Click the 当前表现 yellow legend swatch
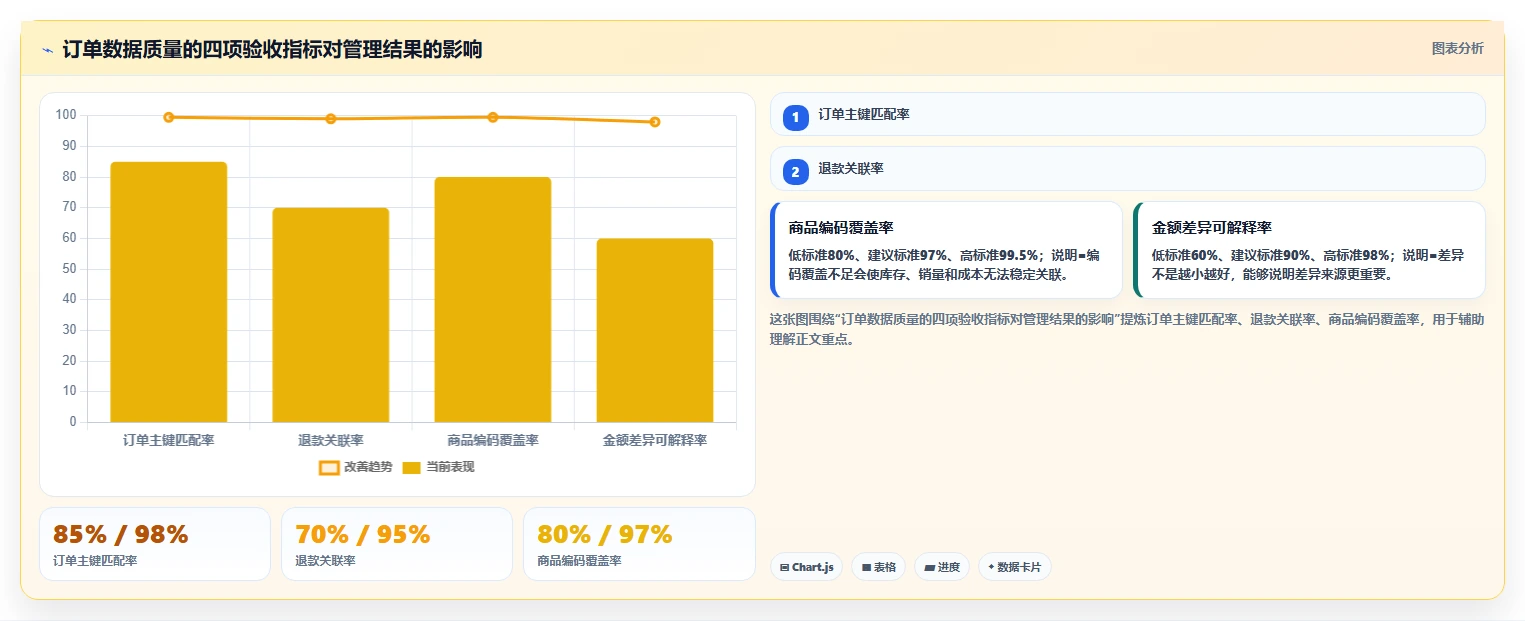Image resolution: width=1525 pixels, height=621 pixels. point(412,467)
